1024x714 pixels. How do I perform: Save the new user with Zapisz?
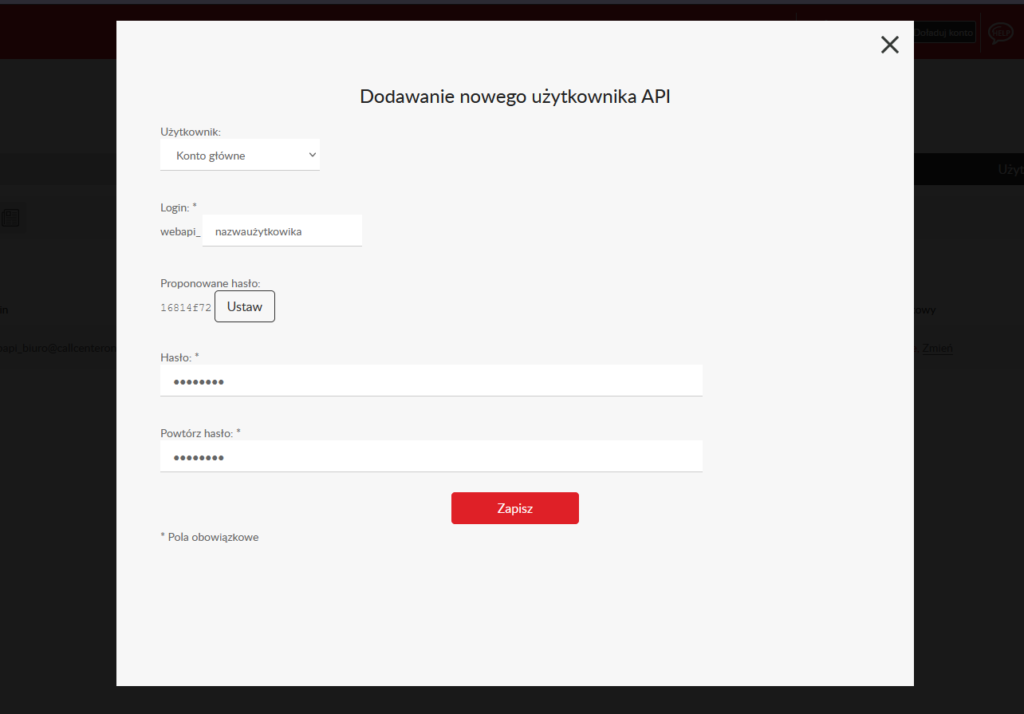pyautogui.click(x=514, y=508)
